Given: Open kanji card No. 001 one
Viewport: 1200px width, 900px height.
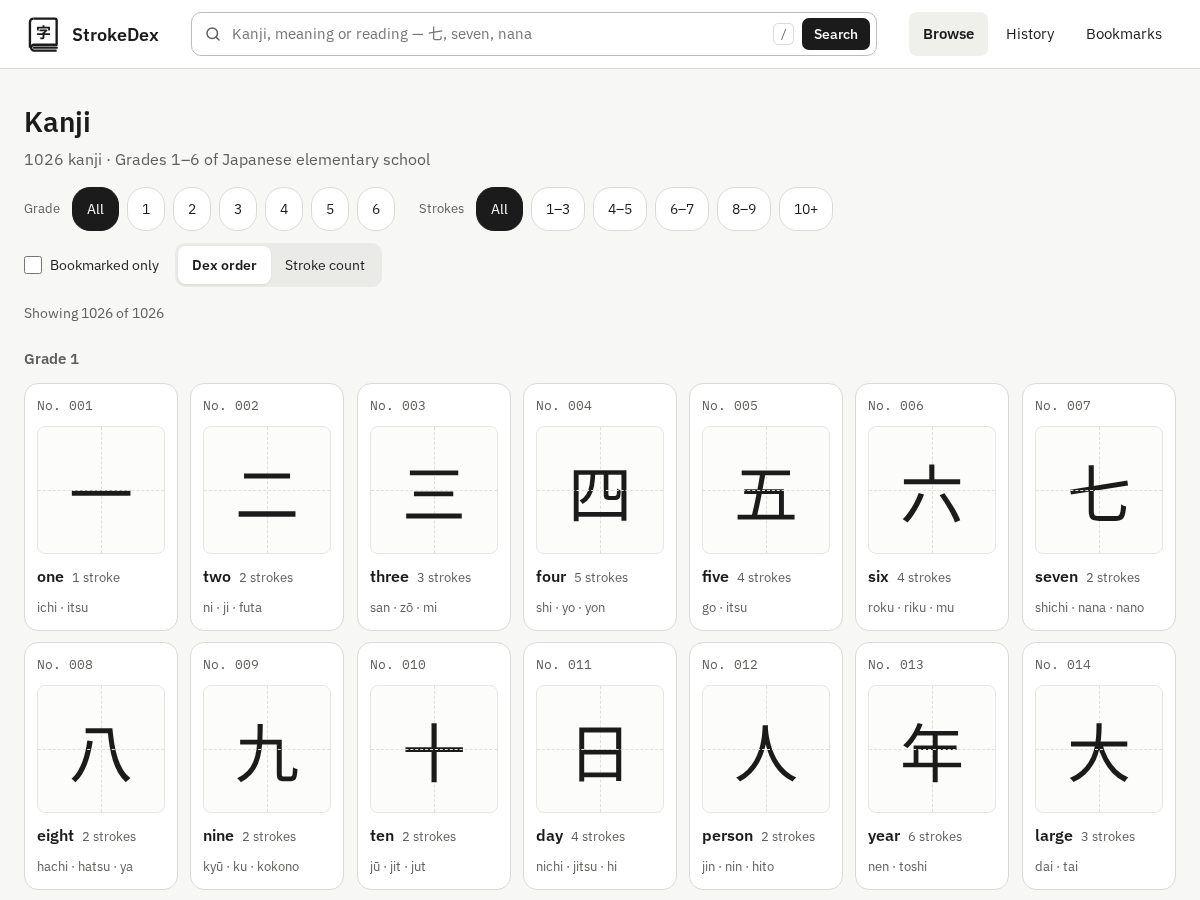Looking at the screenshot, I should (x=101, y=507).
